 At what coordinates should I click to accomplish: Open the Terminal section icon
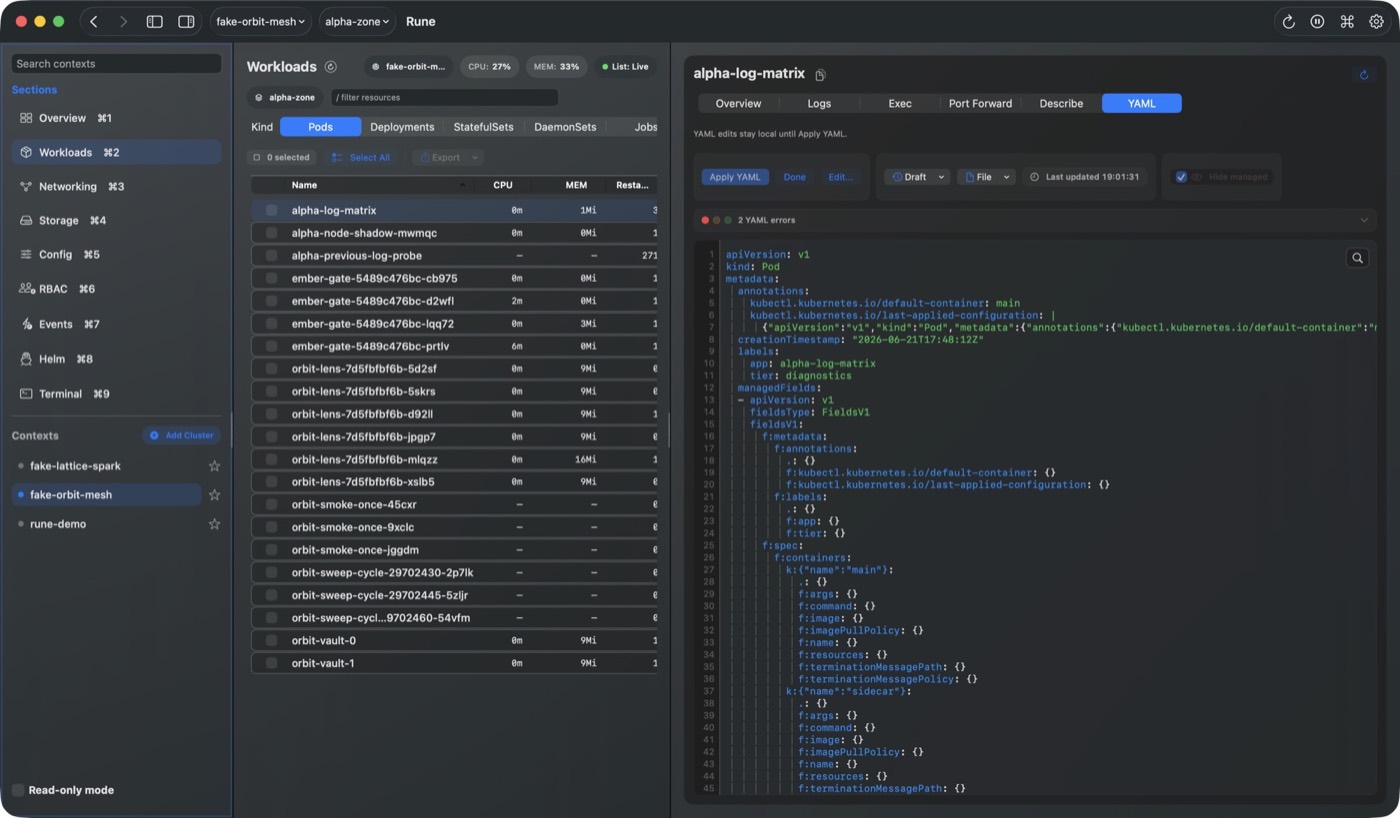[x=26, y=394]
